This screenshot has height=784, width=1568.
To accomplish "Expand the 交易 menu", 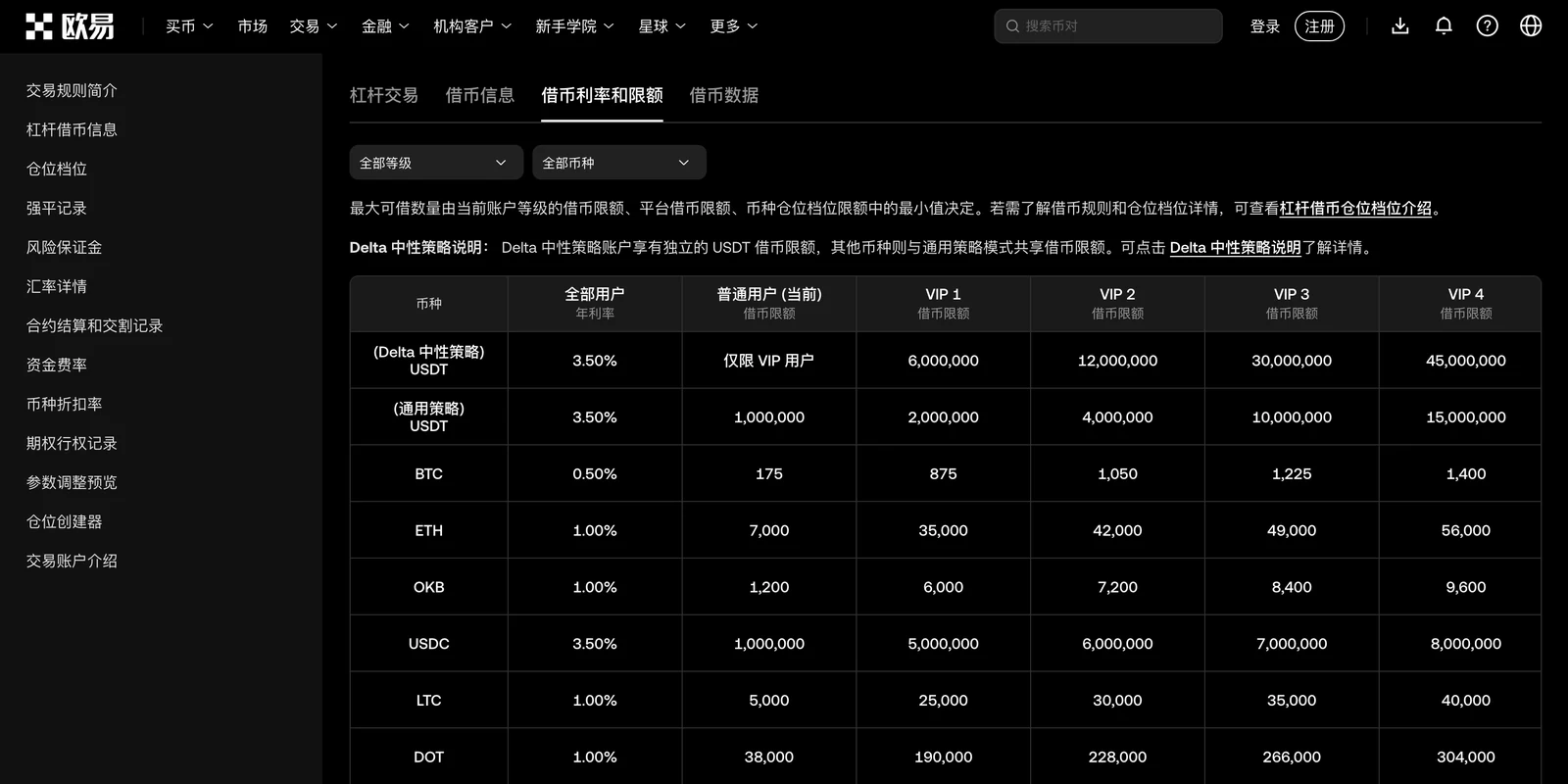I will (314, 26).
